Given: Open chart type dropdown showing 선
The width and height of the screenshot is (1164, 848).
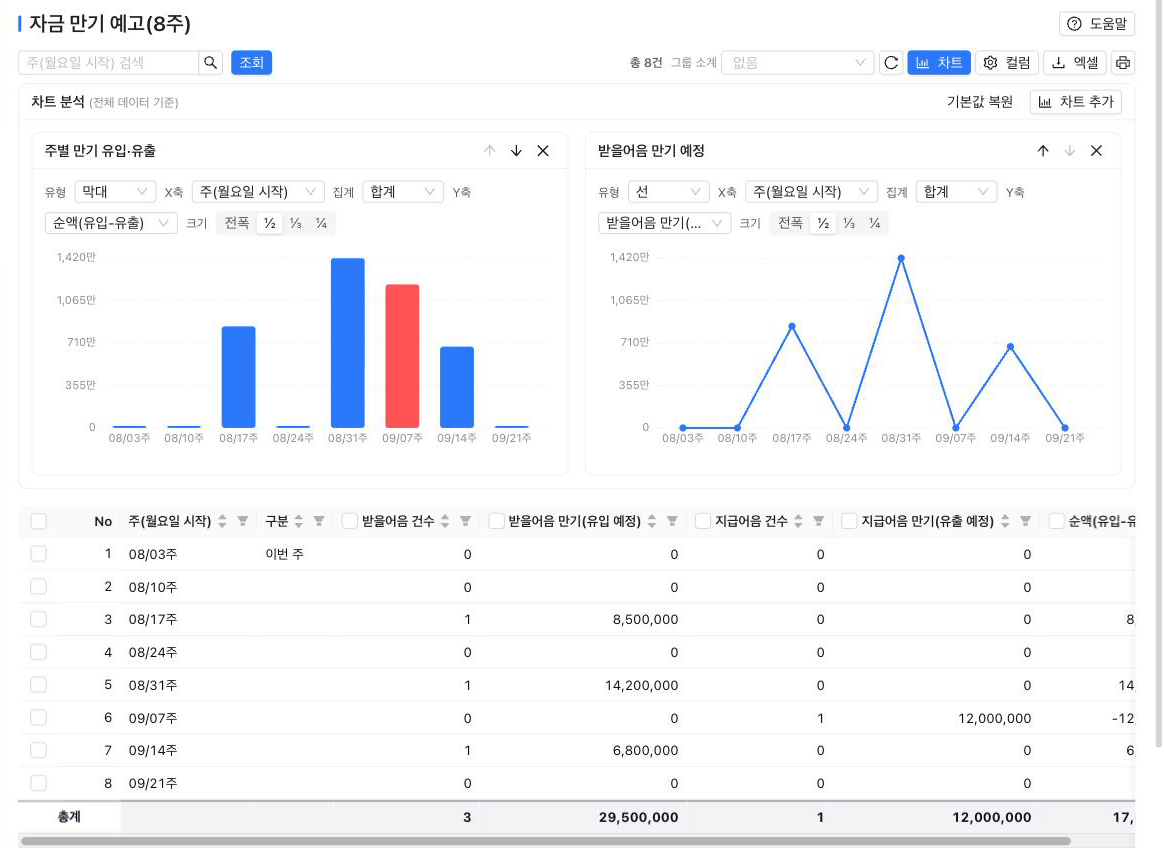Looking at the screenshot, I should click(668, 192).
